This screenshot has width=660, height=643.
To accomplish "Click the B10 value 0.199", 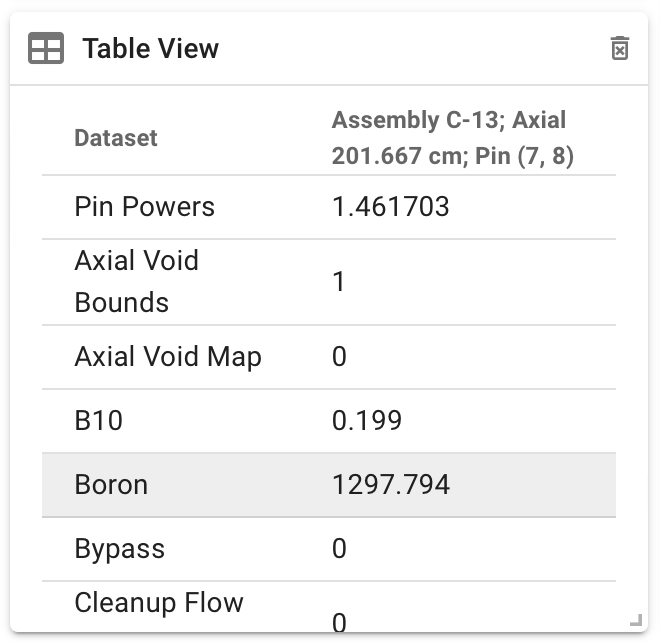I will coord(367,420).
